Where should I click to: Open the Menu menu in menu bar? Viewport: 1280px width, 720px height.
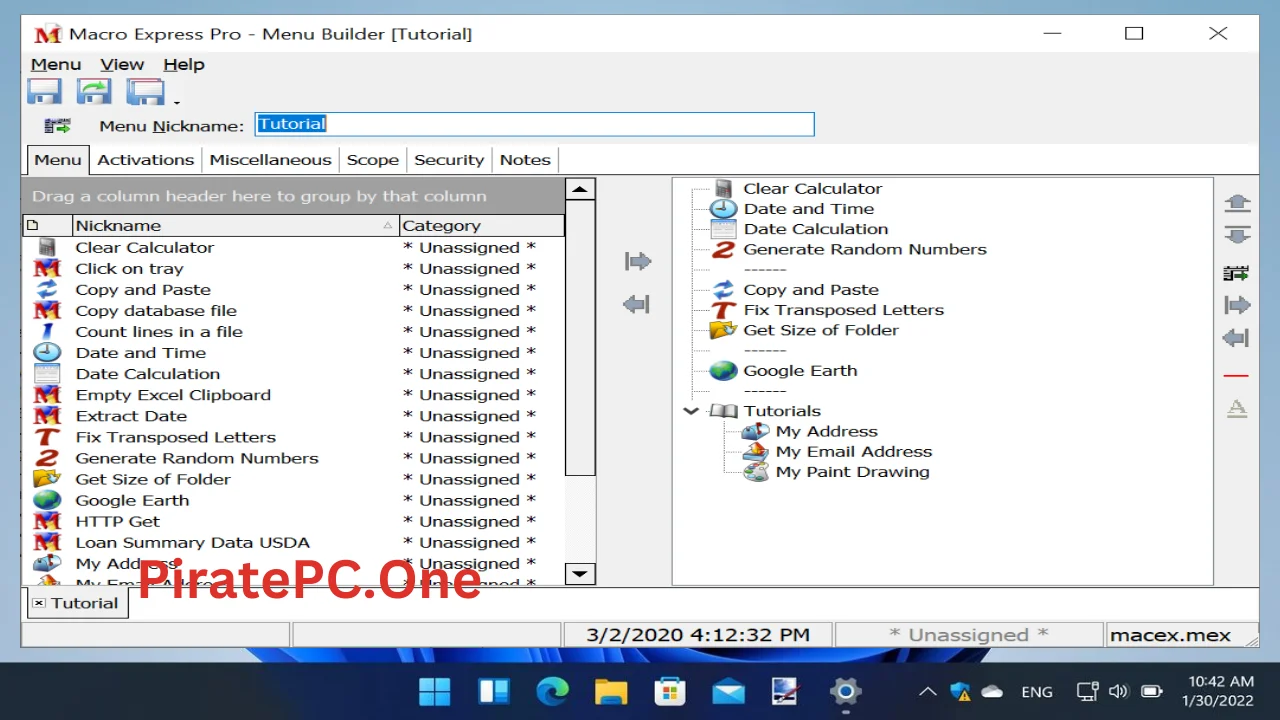56,64
